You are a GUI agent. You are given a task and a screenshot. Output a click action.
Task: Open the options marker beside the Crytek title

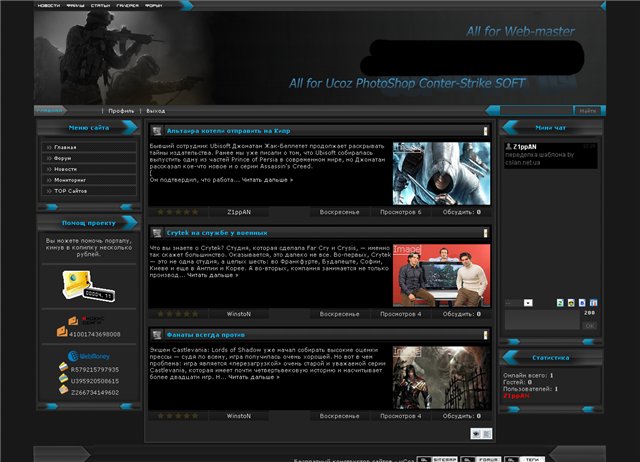pyautogui.click(x=485, y=233)
